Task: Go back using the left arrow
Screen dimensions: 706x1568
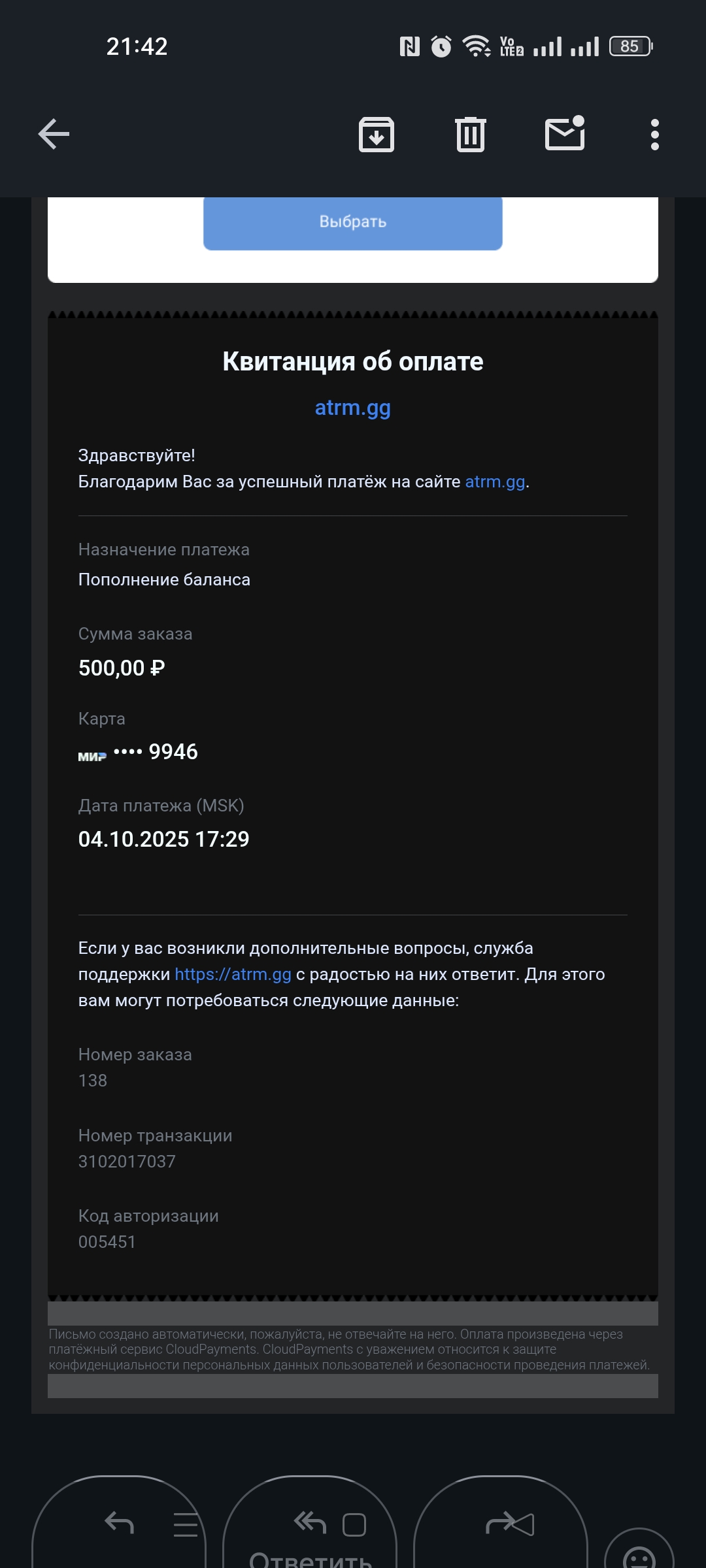Action: tap(54, 135)
